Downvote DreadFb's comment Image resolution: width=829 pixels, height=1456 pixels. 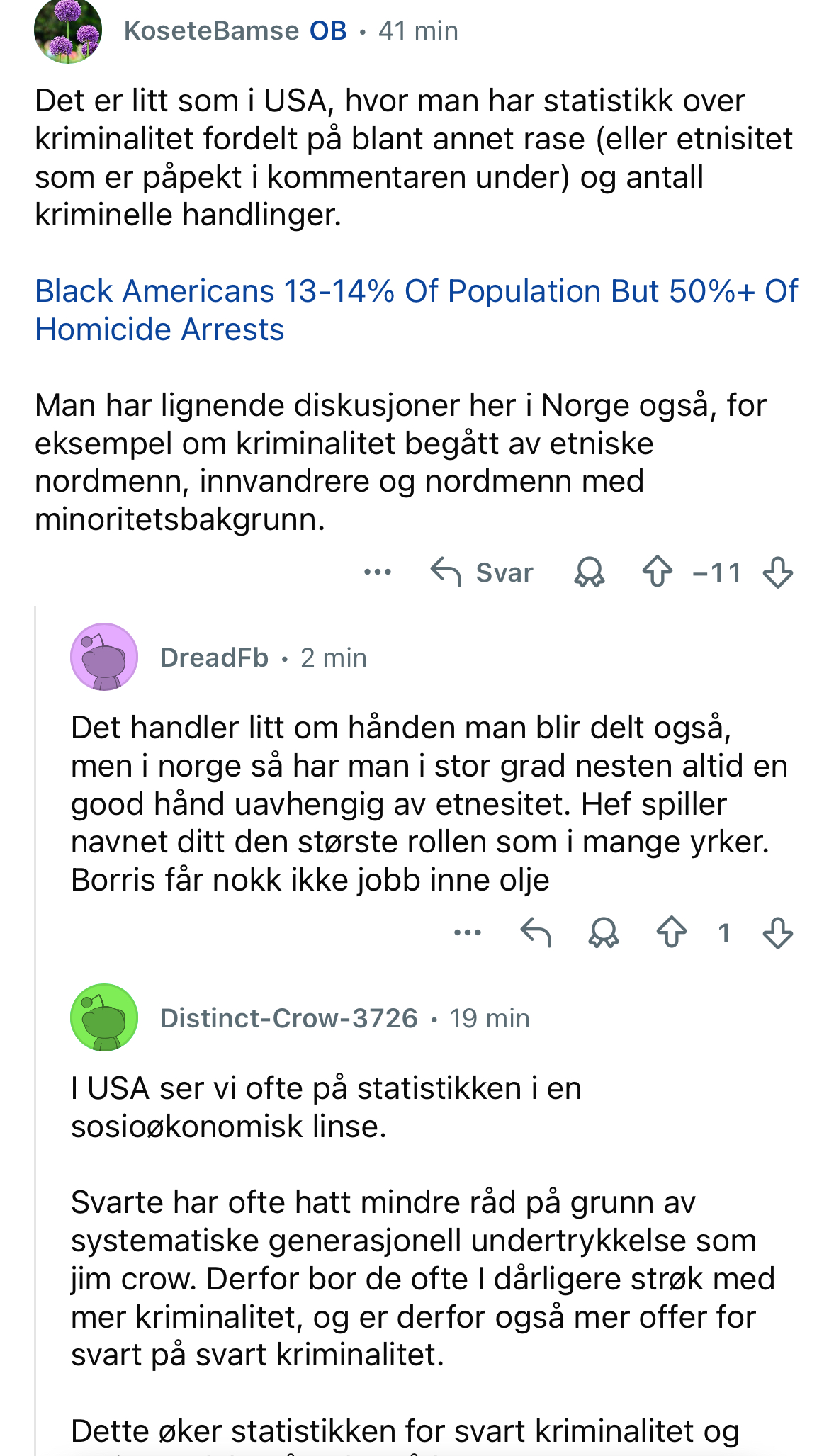(x=778, y=932)
